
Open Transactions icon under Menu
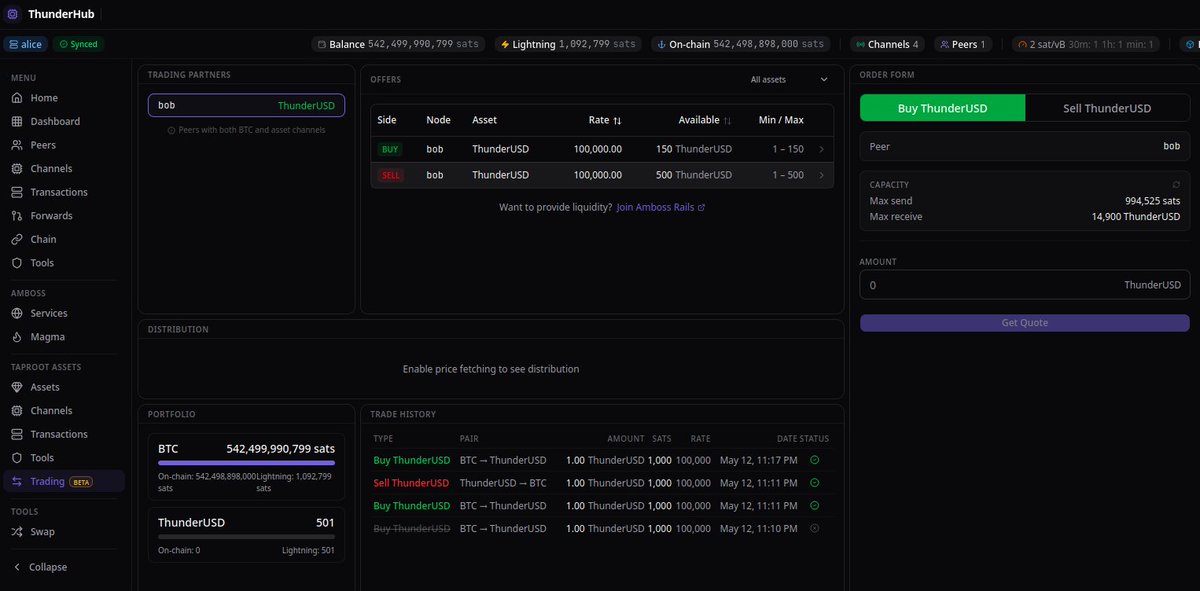[17, 192]
